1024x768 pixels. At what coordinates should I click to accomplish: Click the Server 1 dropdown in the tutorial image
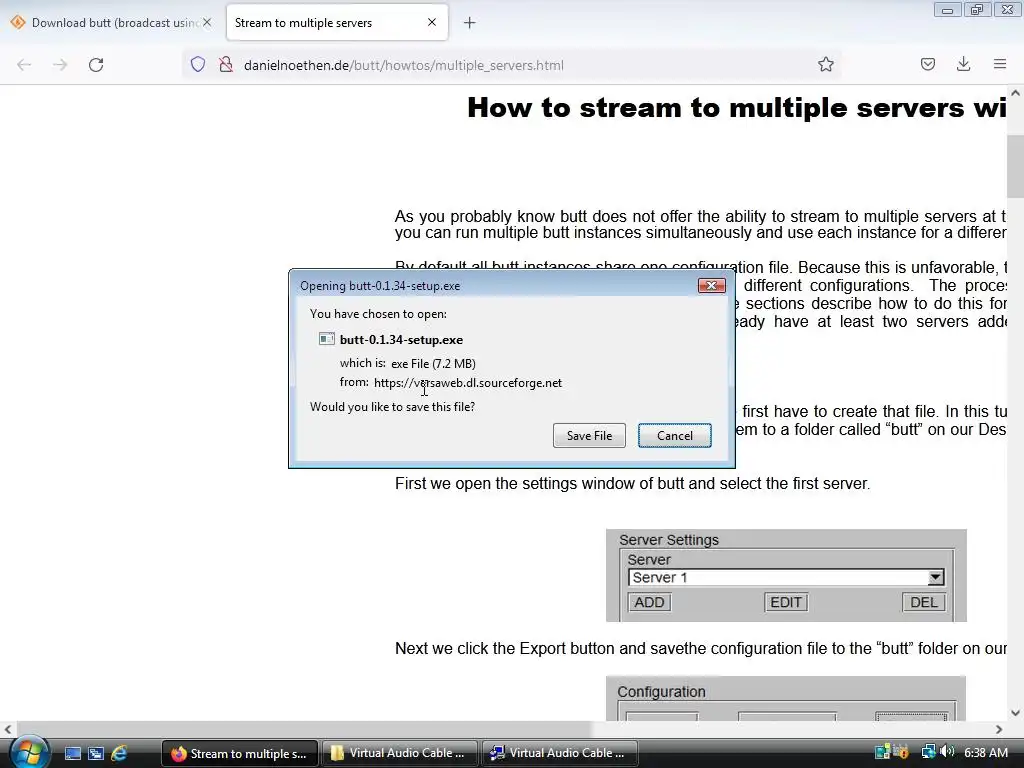786,577
